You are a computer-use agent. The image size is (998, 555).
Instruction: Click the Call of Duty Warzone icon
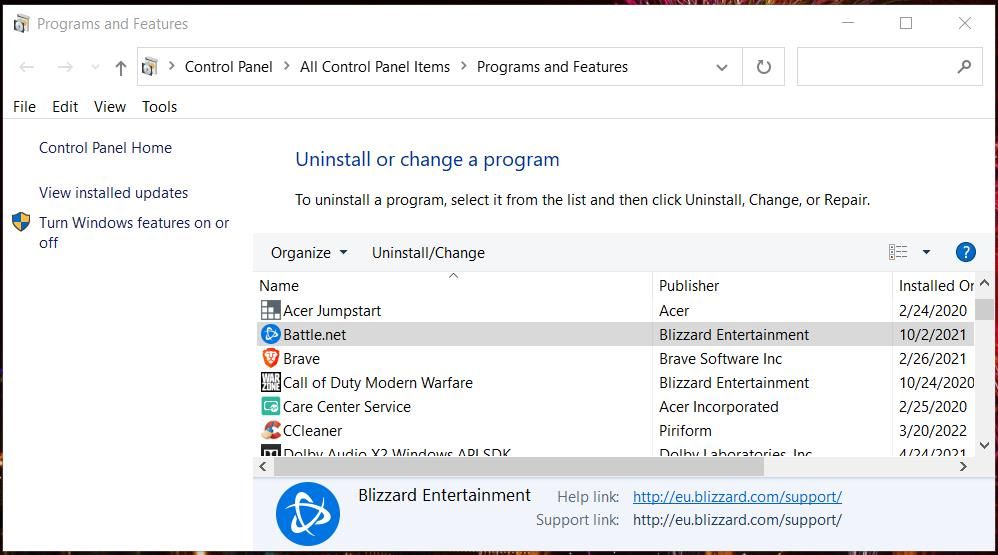(x=270, y=382)
